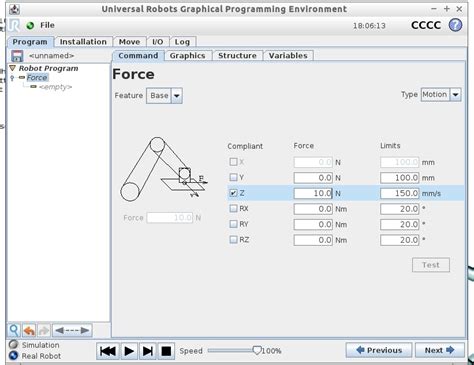Enable compliance on RZ axis
474x365 pixels.
[233, 240]
